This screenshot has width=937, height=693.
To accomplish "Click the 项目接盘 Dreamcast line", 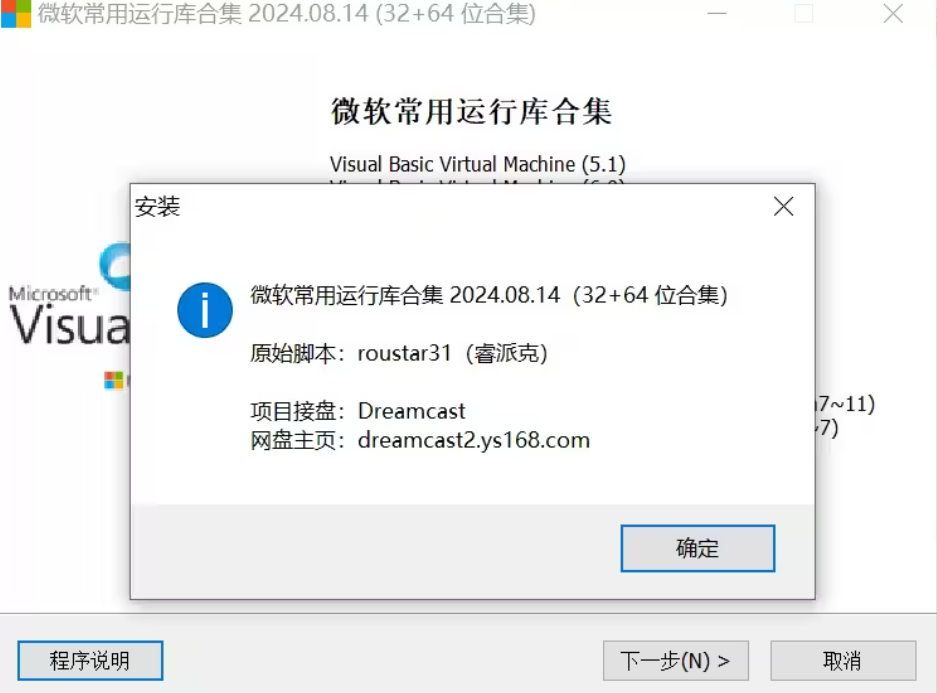I will 357,411.
